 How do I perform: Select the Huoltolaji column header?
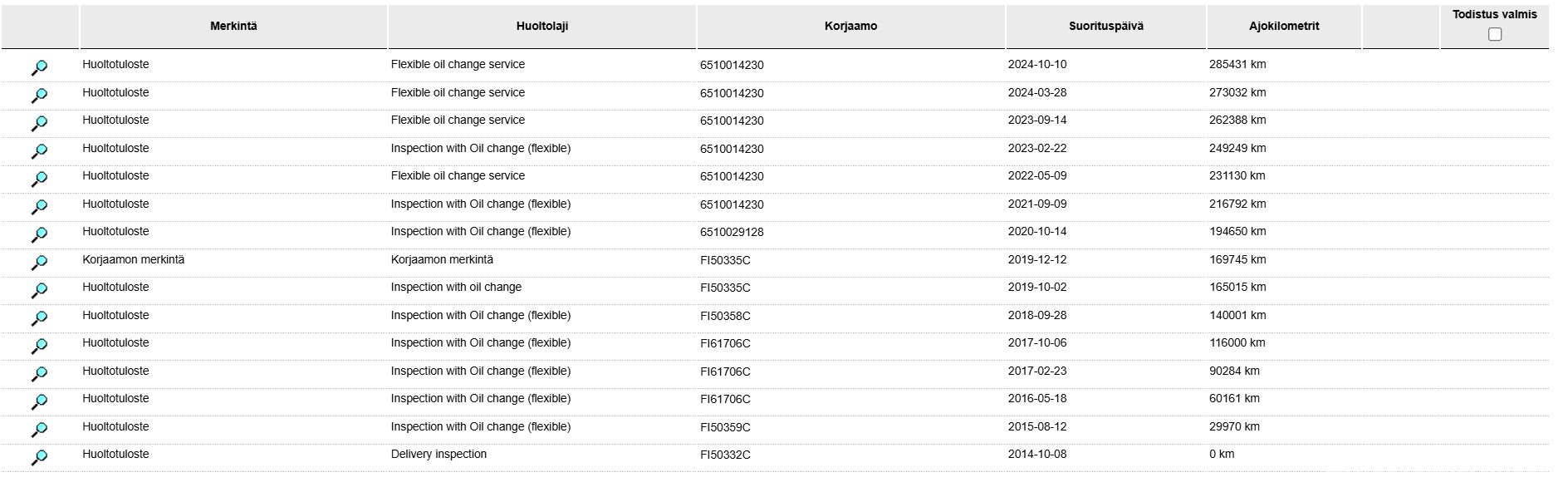point(542,27)
